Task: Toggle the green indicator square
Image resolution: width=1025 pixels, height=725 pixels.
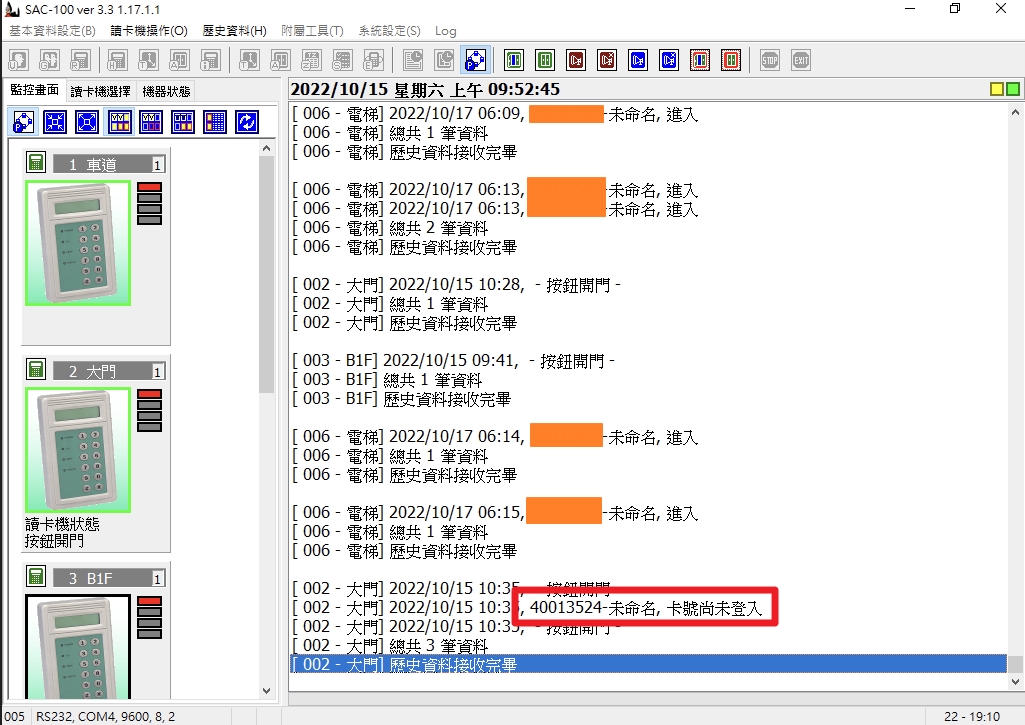Action: click(1013, 89)
